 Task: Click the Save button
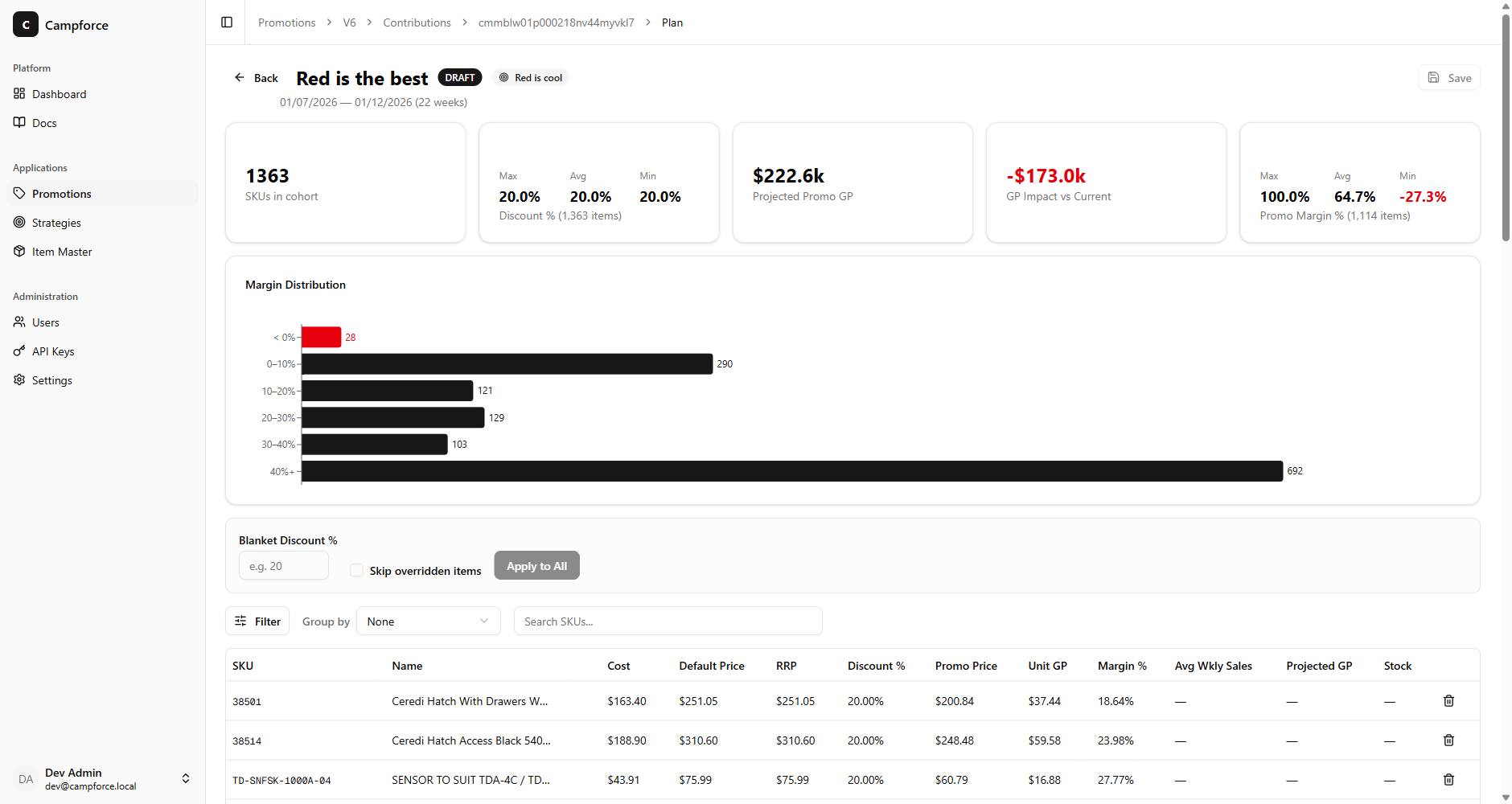[x=1449, y=78]
